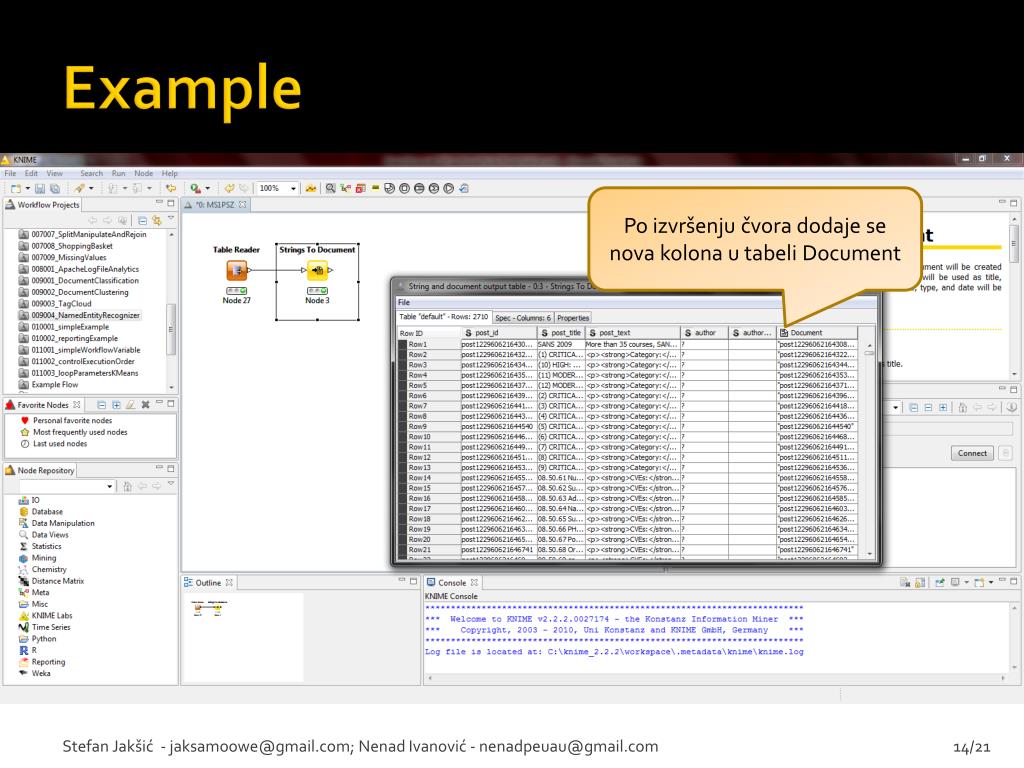Minimize the Workflow Projects panel
This screenshot has height=768, width=1024.
pyautogui.click(x=159, y=203)
